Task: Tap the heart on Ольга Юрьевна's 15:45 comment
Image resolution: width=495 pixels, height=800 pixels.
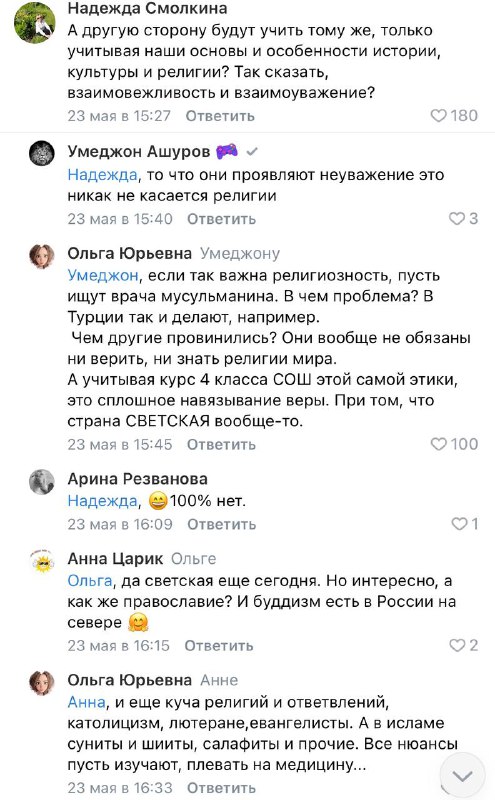Action: pos(438,444)
